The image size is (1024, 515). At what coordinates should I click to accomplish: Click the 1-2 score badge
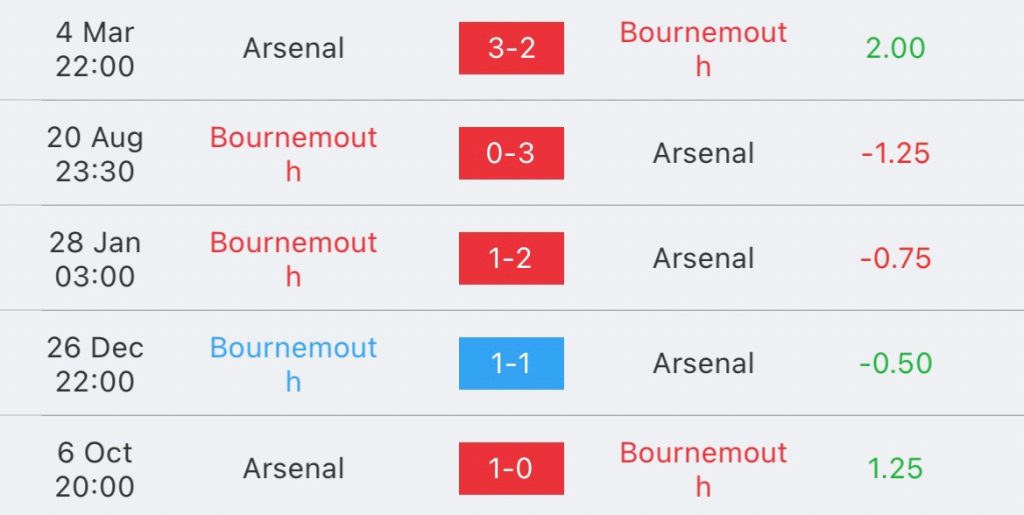[x=511, y=258]
